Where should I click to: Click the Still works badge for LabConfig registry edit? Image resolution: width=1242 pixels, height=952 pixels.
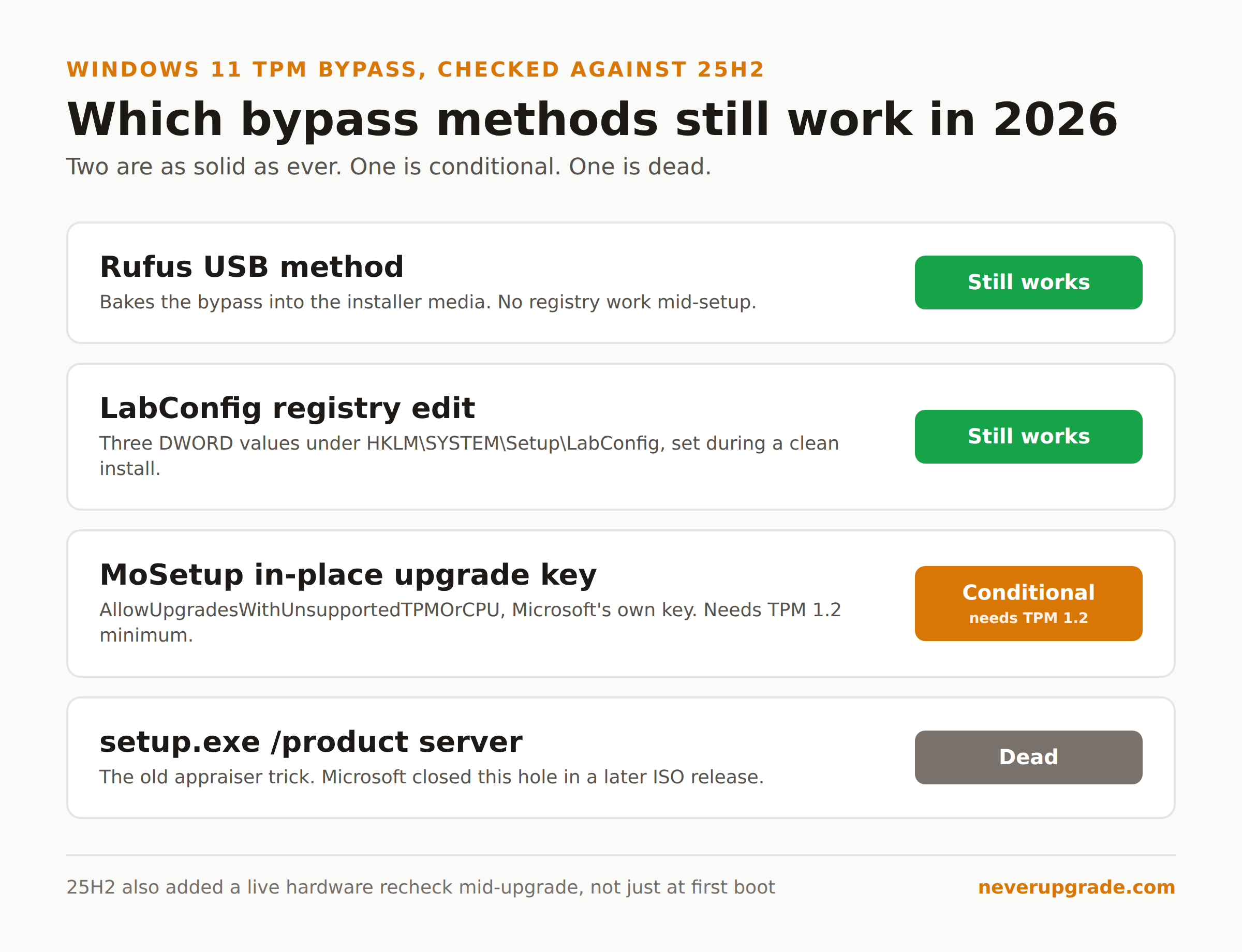(x=1028, y=436)
